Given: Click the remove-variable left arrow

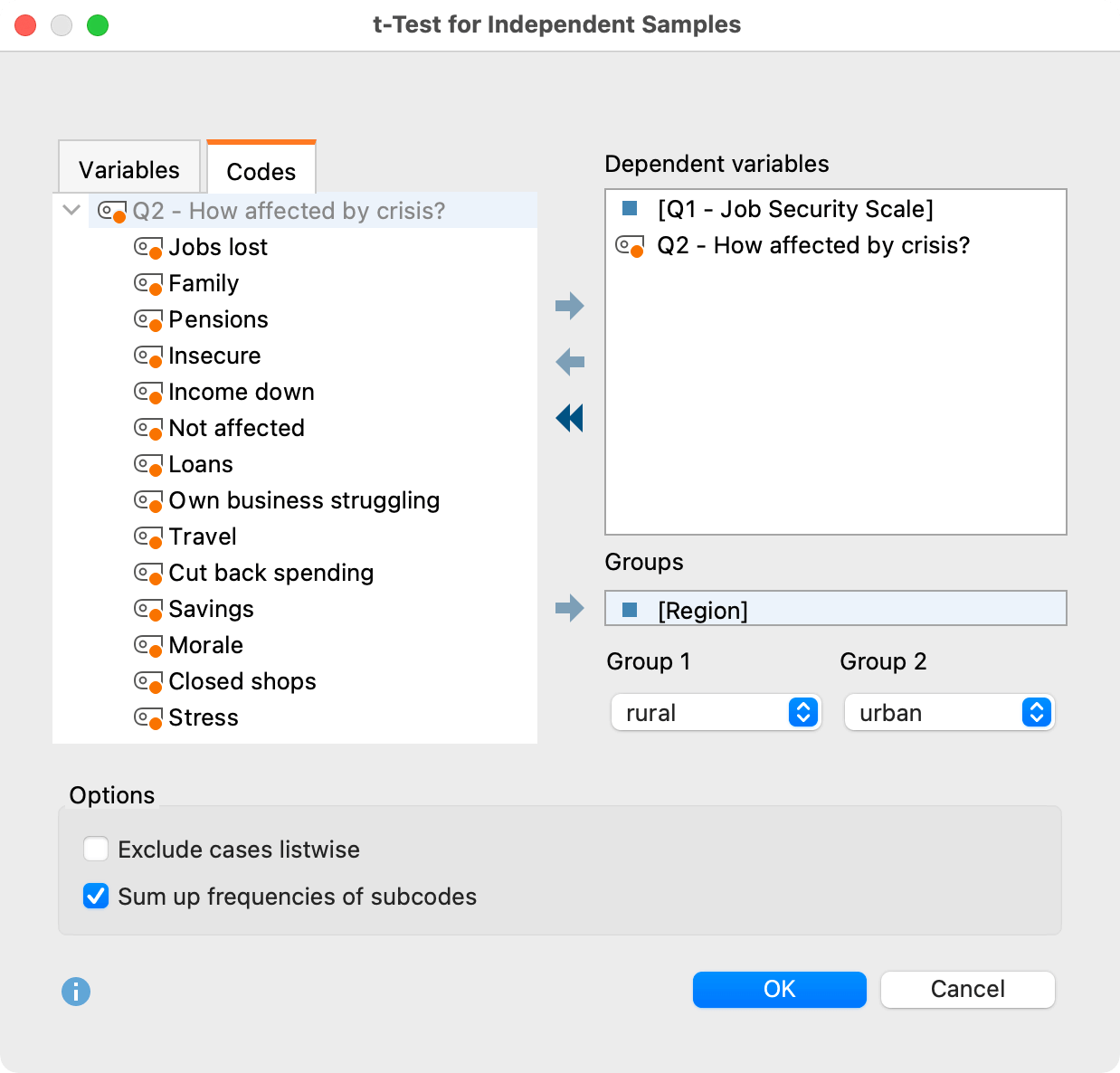Looking at the screenshot, I should pos(569,363).
